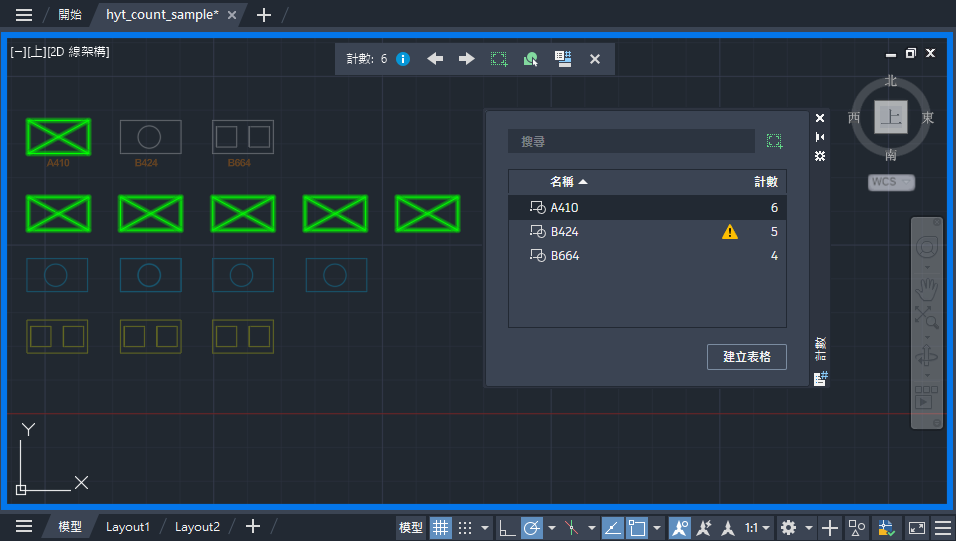Screen dimensions: 956x541
Task: Switch to Layout1 tab
Action: tap(127, 527)
